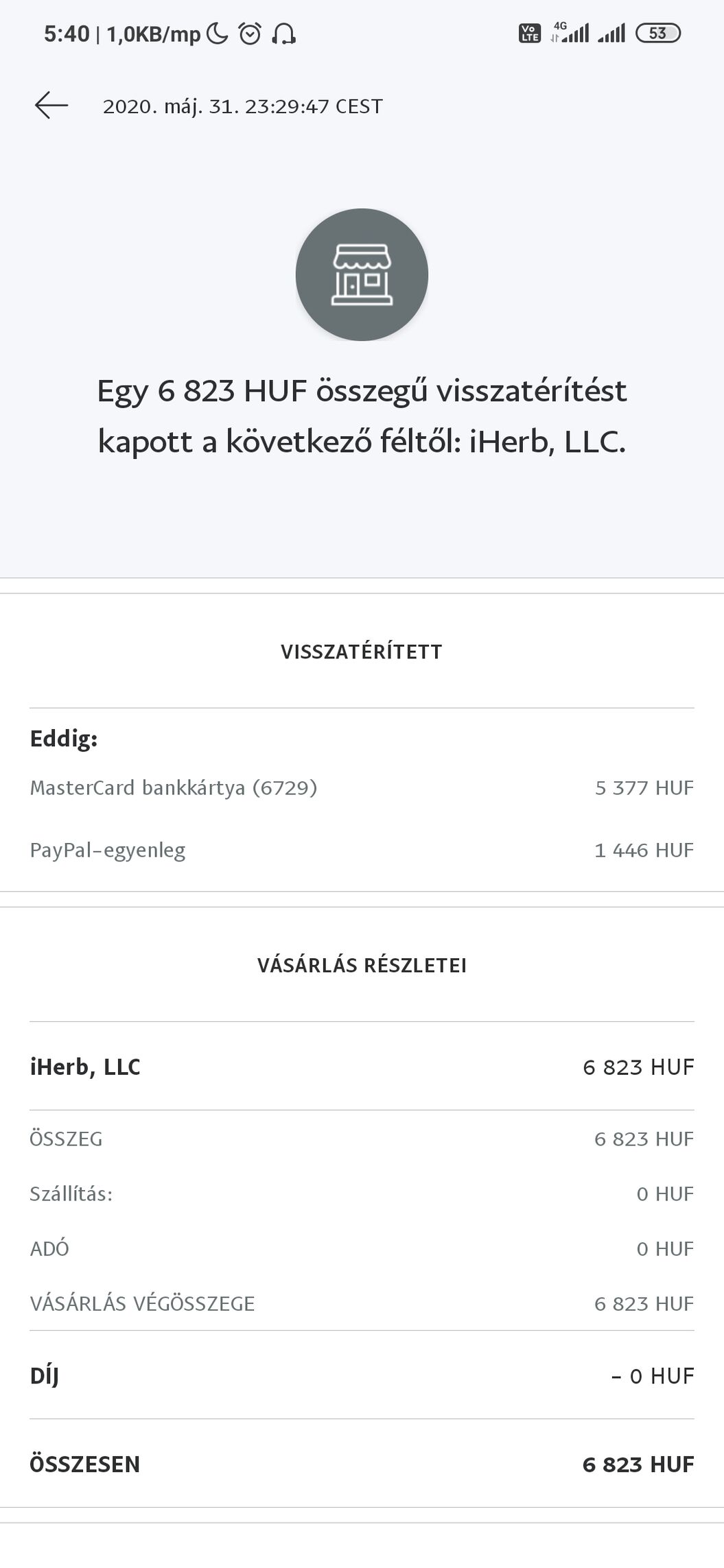Tap the VISSZATÉRÍTETT section header
The image size is (724, 1568).
[362, 652]
